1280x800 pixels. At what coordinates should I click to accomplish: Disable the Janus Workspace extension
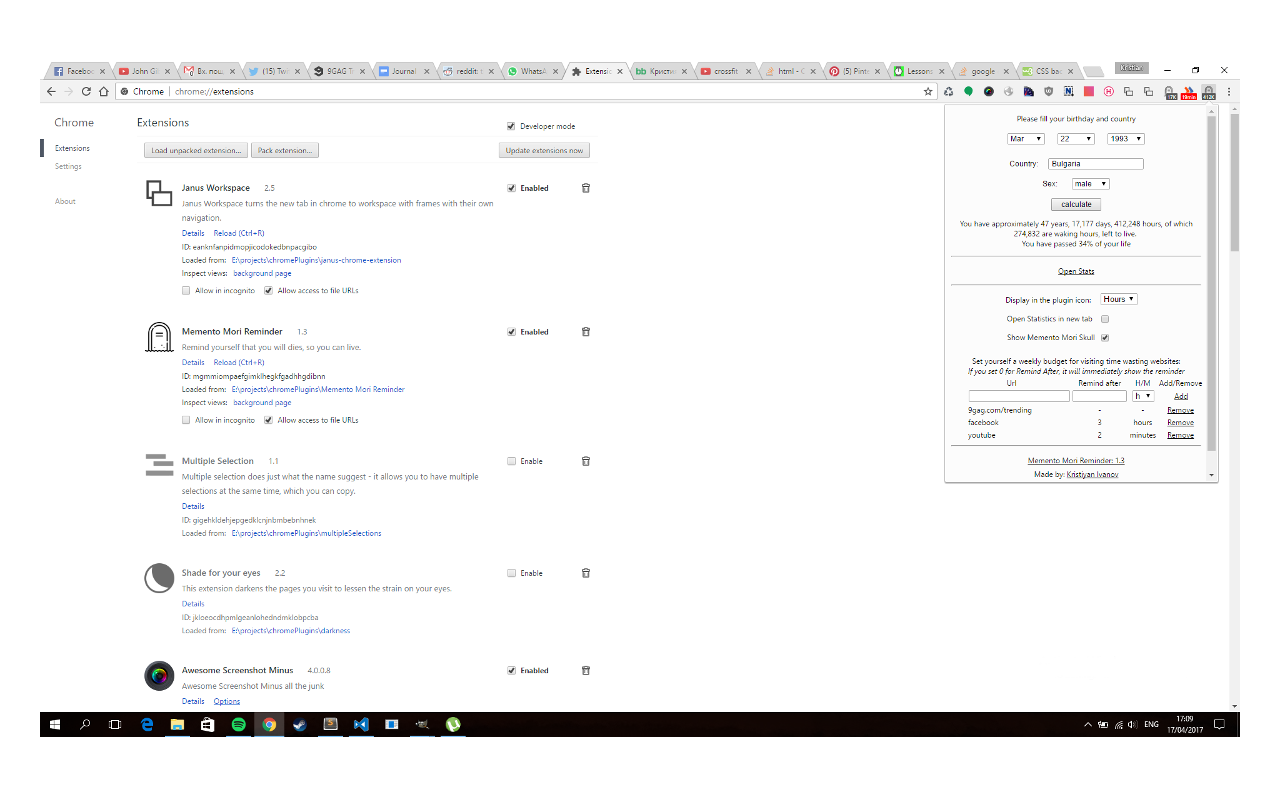[511, 188]
